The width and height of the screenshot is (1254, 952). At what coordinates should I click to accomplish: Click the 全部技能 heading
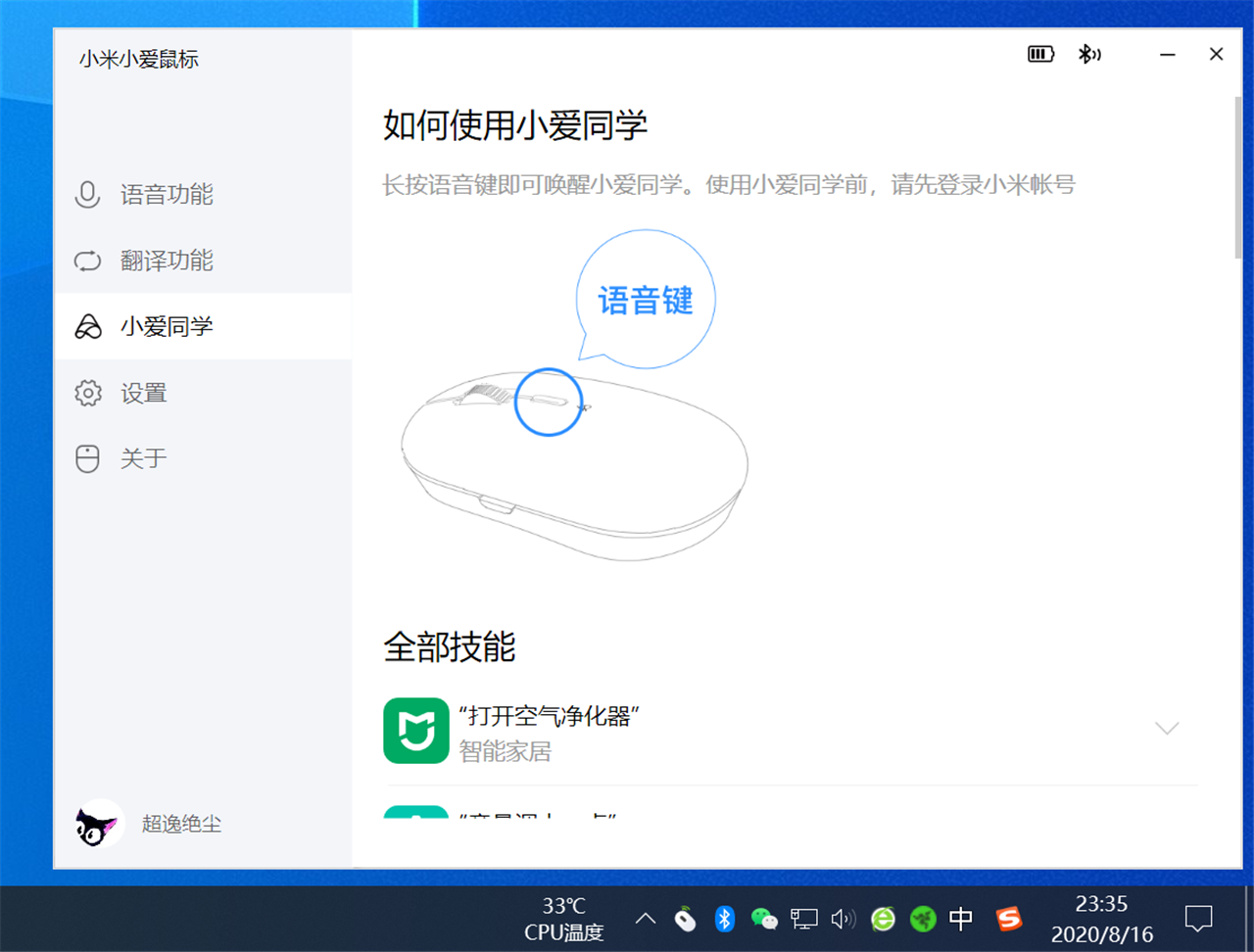coord(450,647)
